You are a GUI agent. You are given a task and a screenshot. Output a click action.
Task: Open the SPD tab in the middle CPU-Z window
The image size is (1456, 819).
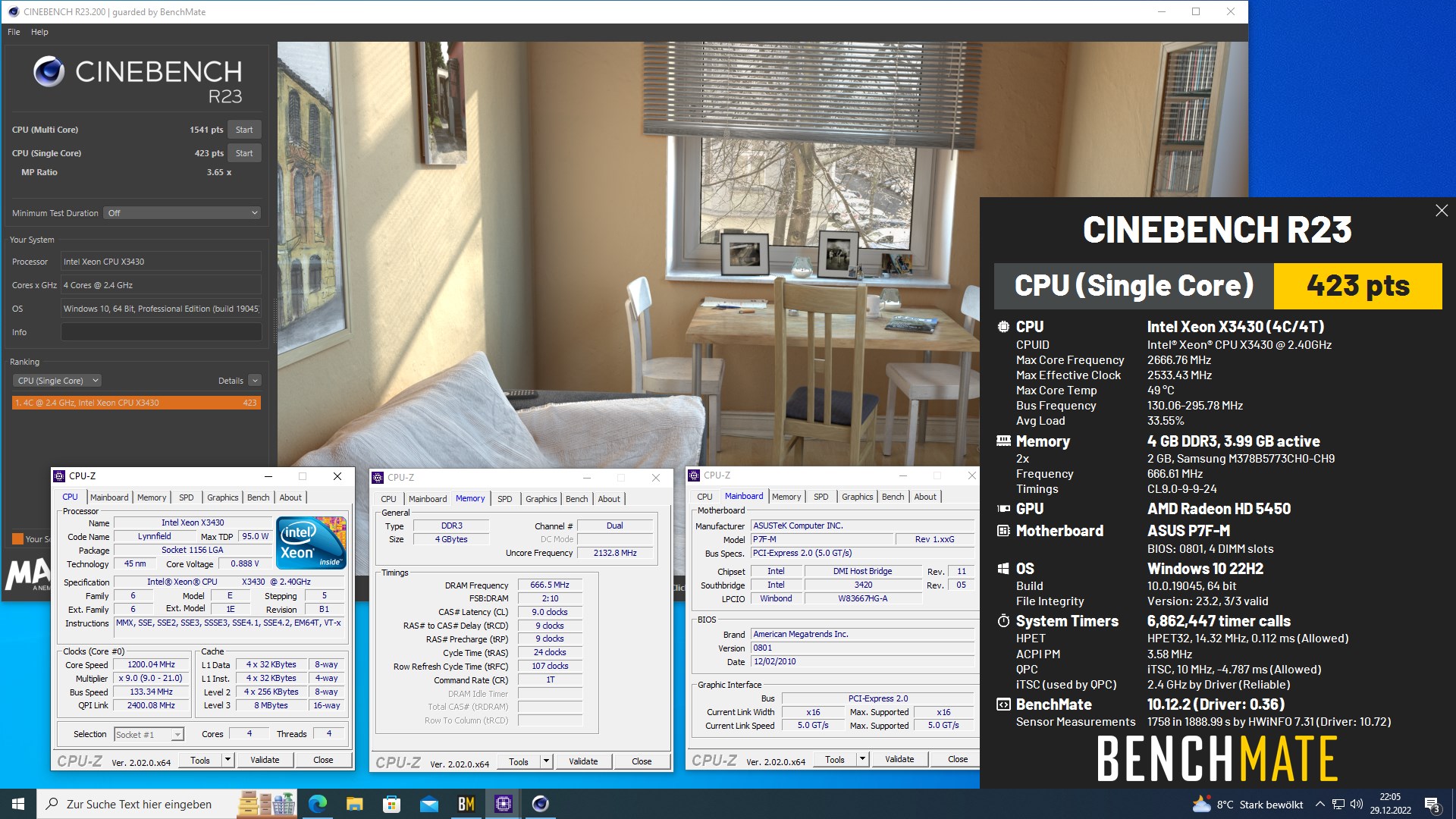(x=505, y=499)
